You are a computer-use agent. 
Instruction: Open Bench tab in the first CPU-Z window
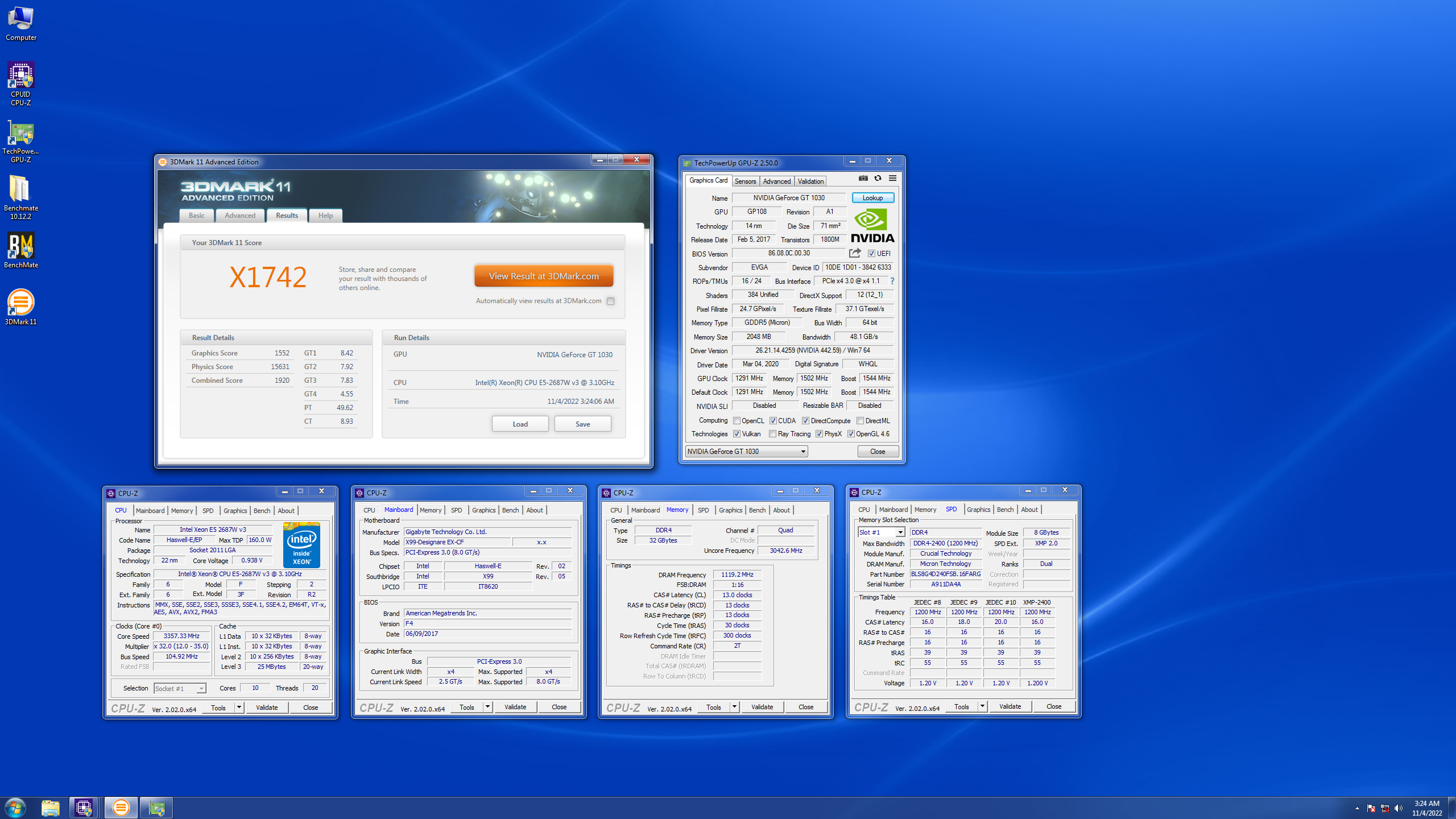point(262,511)
